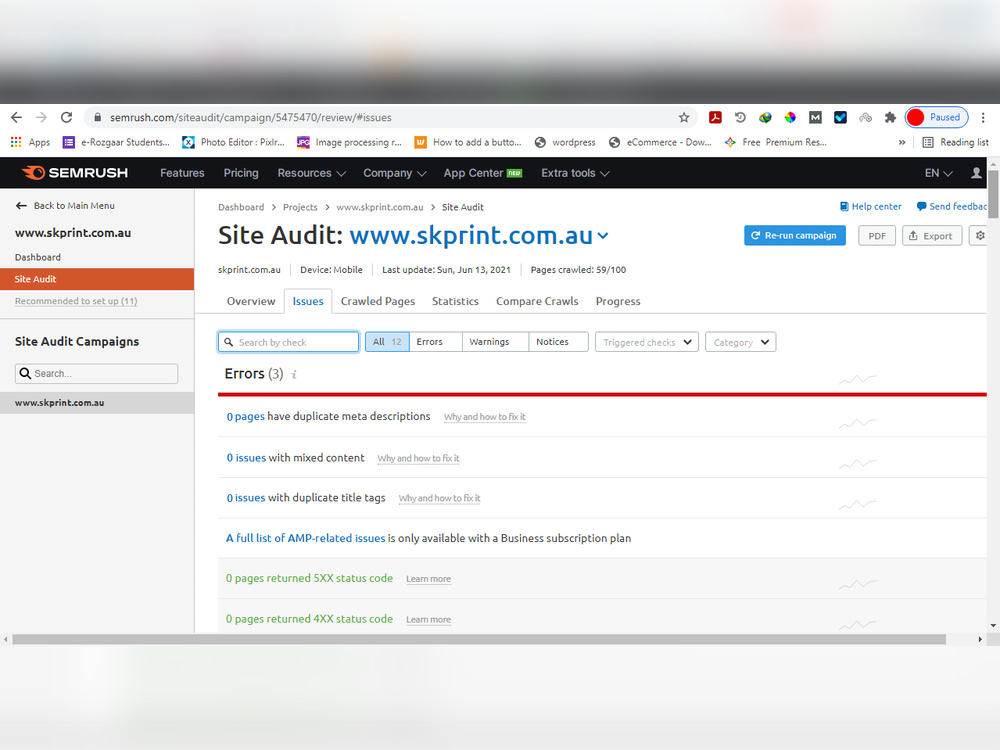
Task: Click the Site Audit Campaigns search field
Action: tap(96, 374)
